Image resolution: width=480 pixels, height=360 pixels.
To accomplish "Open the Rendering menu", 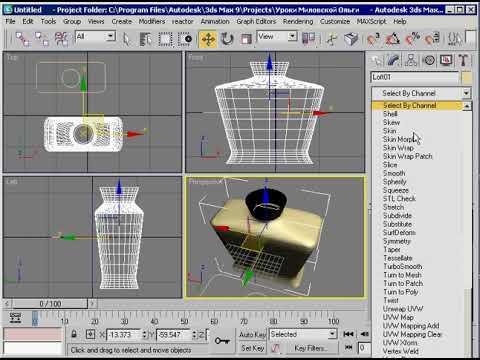I will [x=298, y=22].
